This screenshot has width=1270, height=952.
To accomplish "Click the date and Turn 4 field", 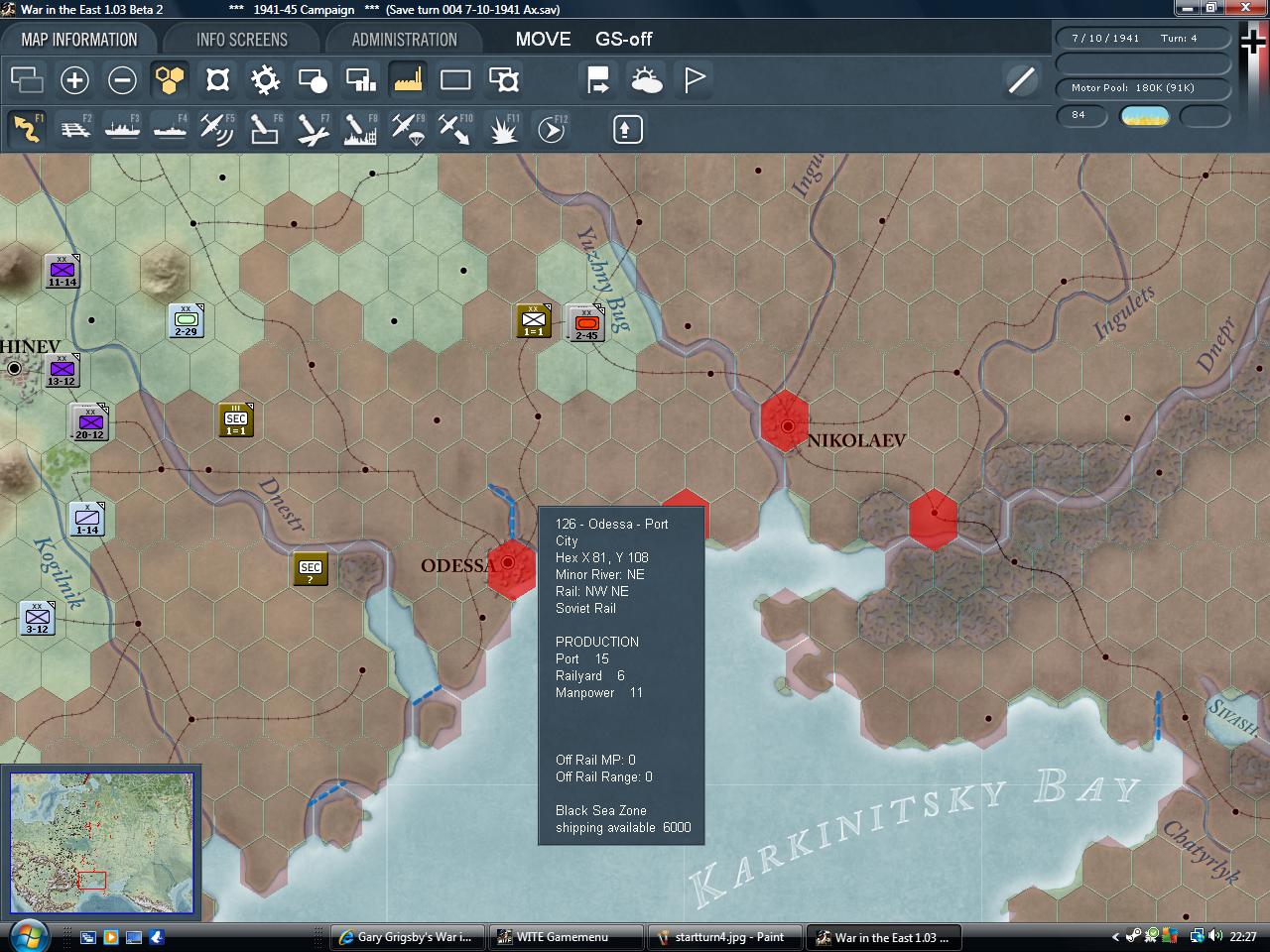I will tap(1143, 39).
